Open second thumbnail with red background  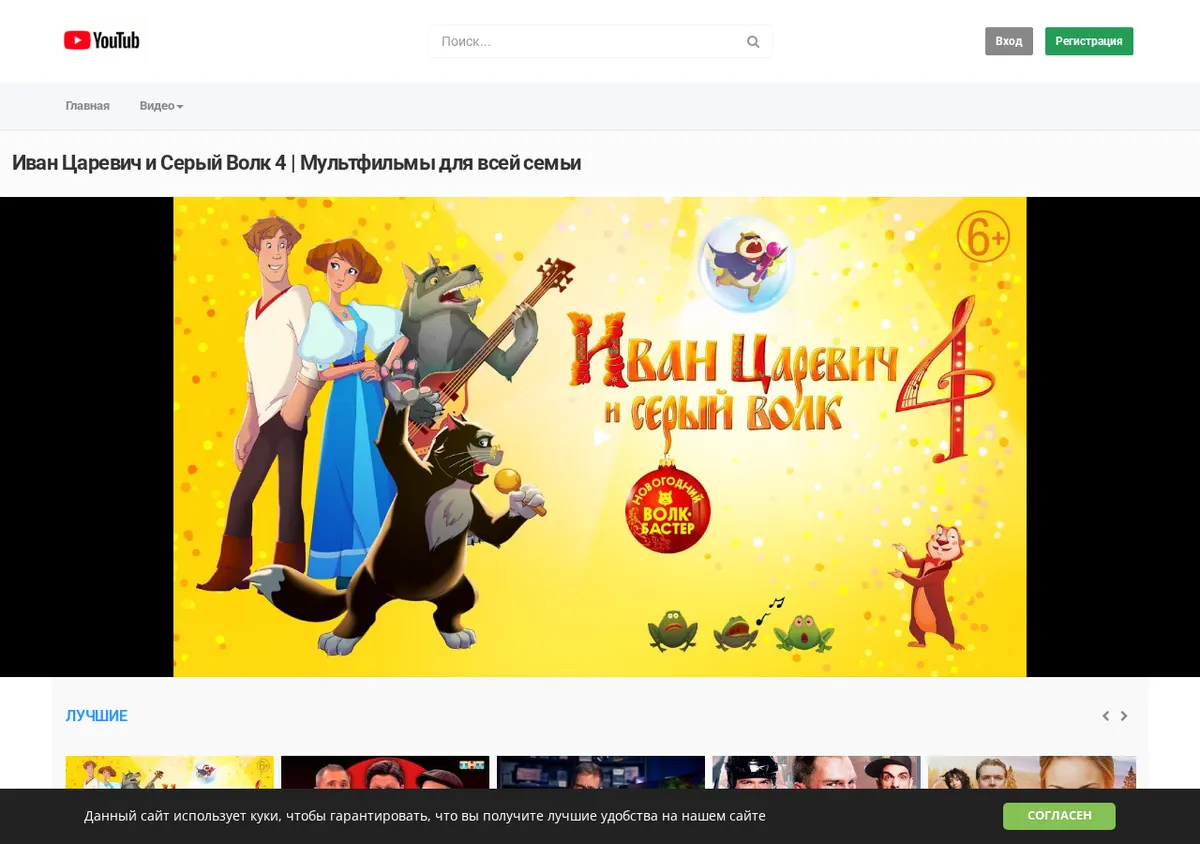click(385, 772)
